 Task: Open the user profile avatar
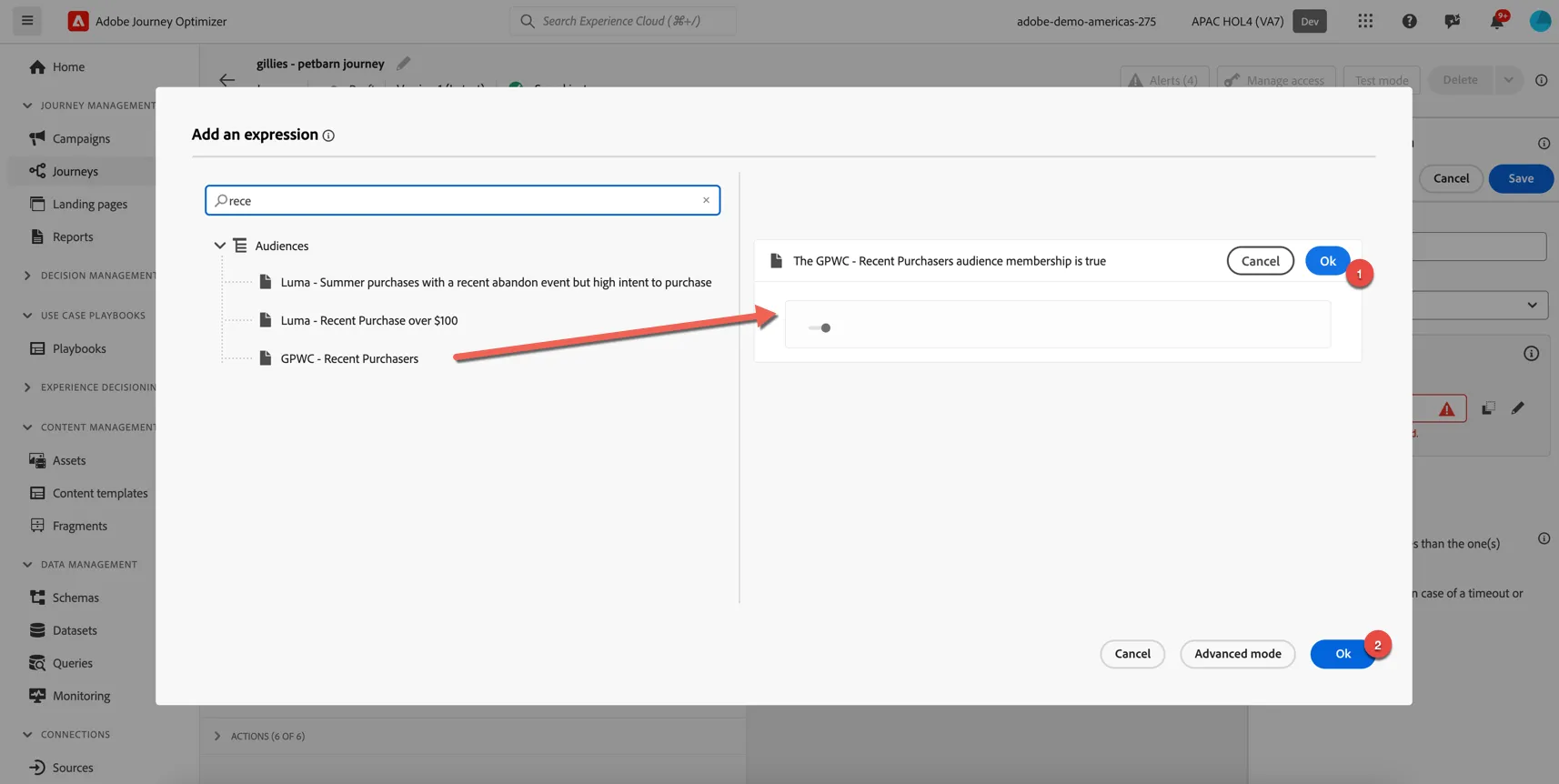pos(1539,21)
